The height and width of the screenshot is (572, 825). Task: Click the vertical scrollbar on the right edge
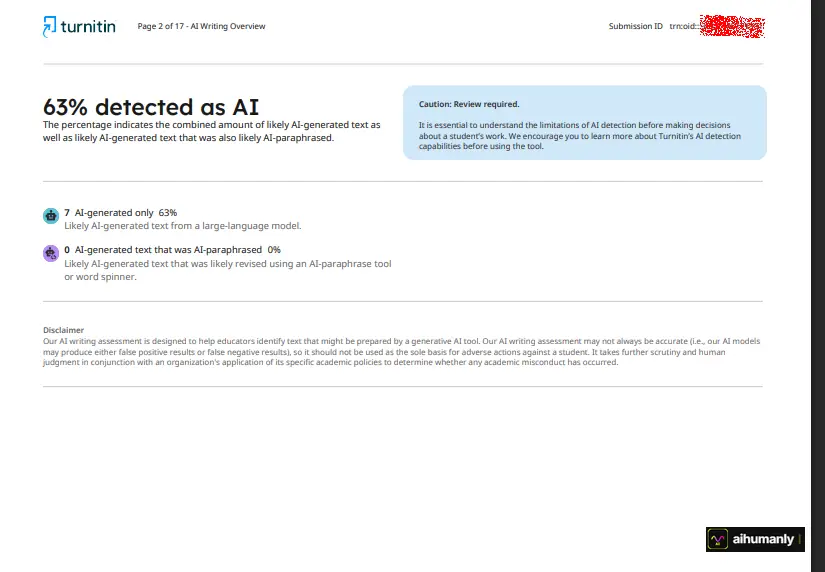tap(818, 286)
